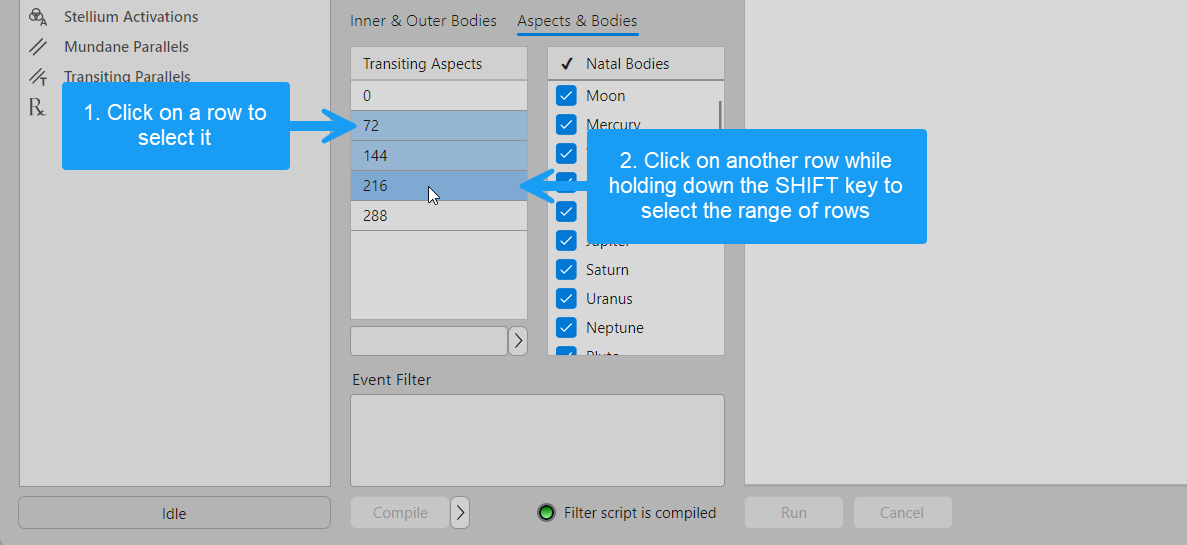Open the arrow button beside Compile
The height and width of the screenshot is (545, 1187).
[460, 512]
